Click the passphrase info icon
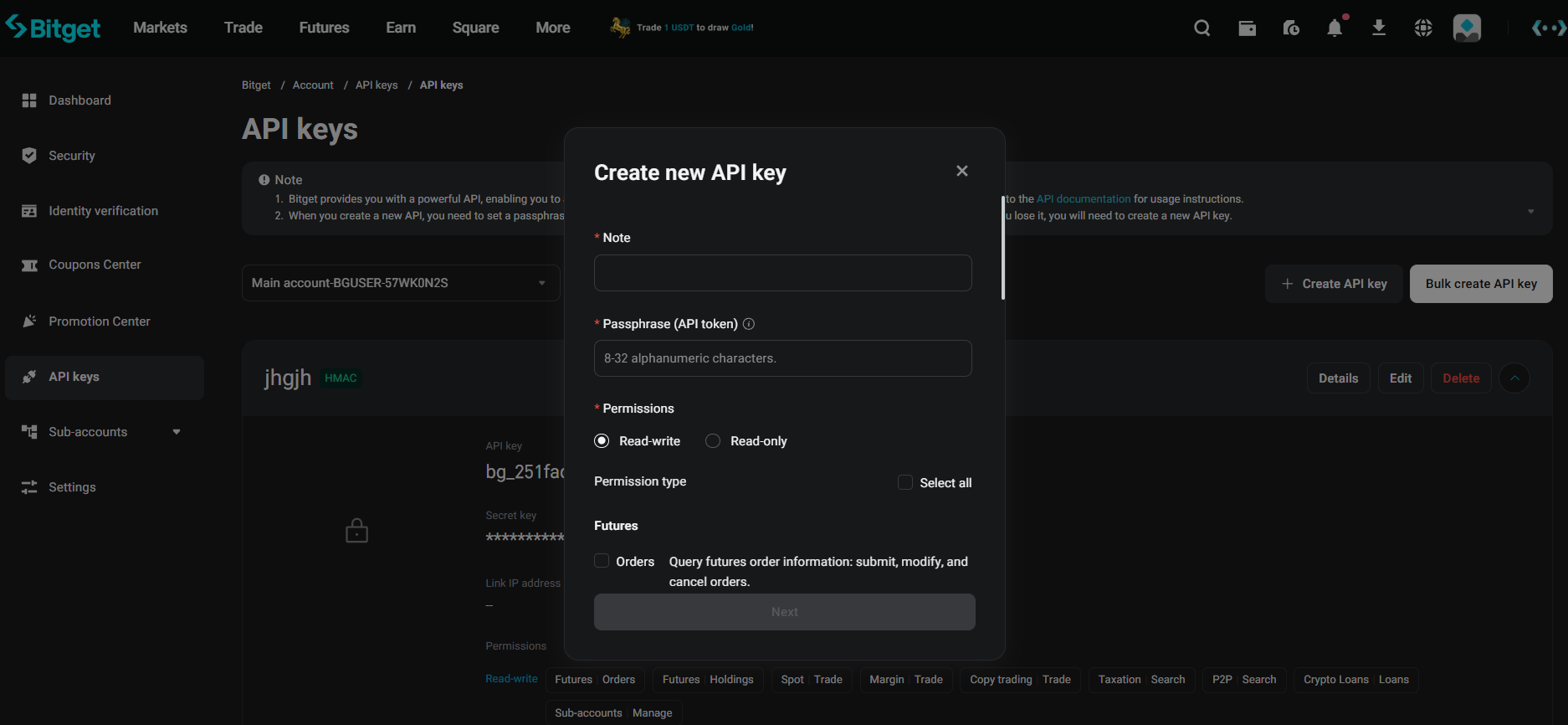 coord(749,324)
